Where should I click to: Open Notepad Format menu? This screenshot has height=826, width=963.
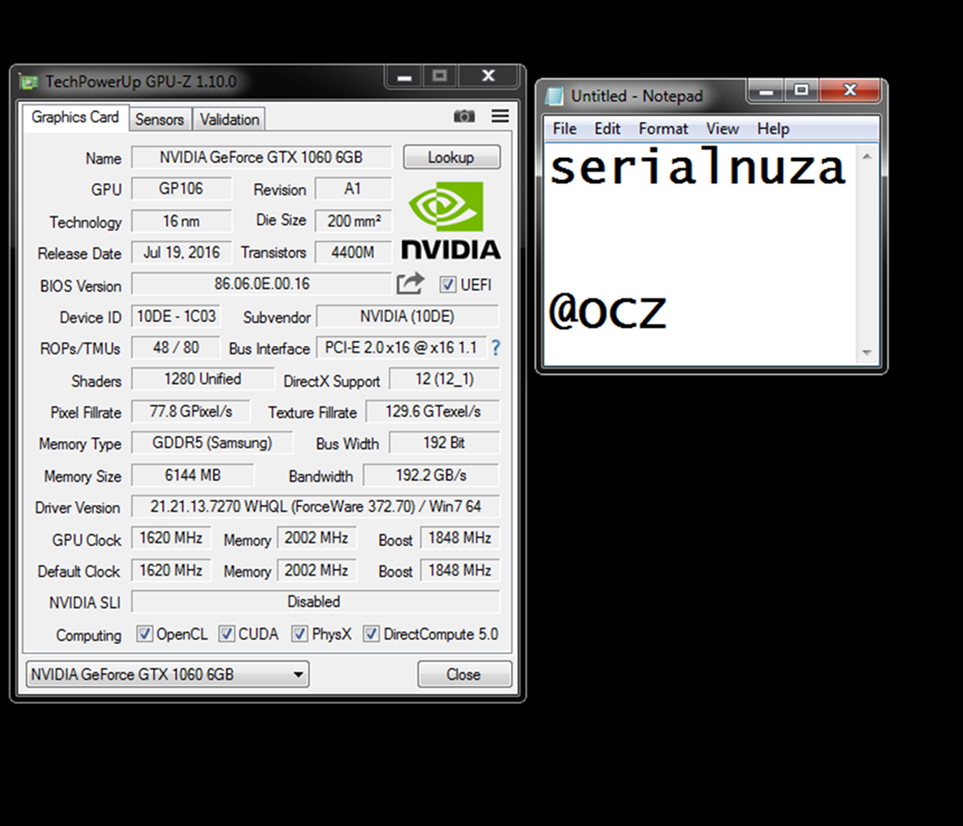pos(663,129)
